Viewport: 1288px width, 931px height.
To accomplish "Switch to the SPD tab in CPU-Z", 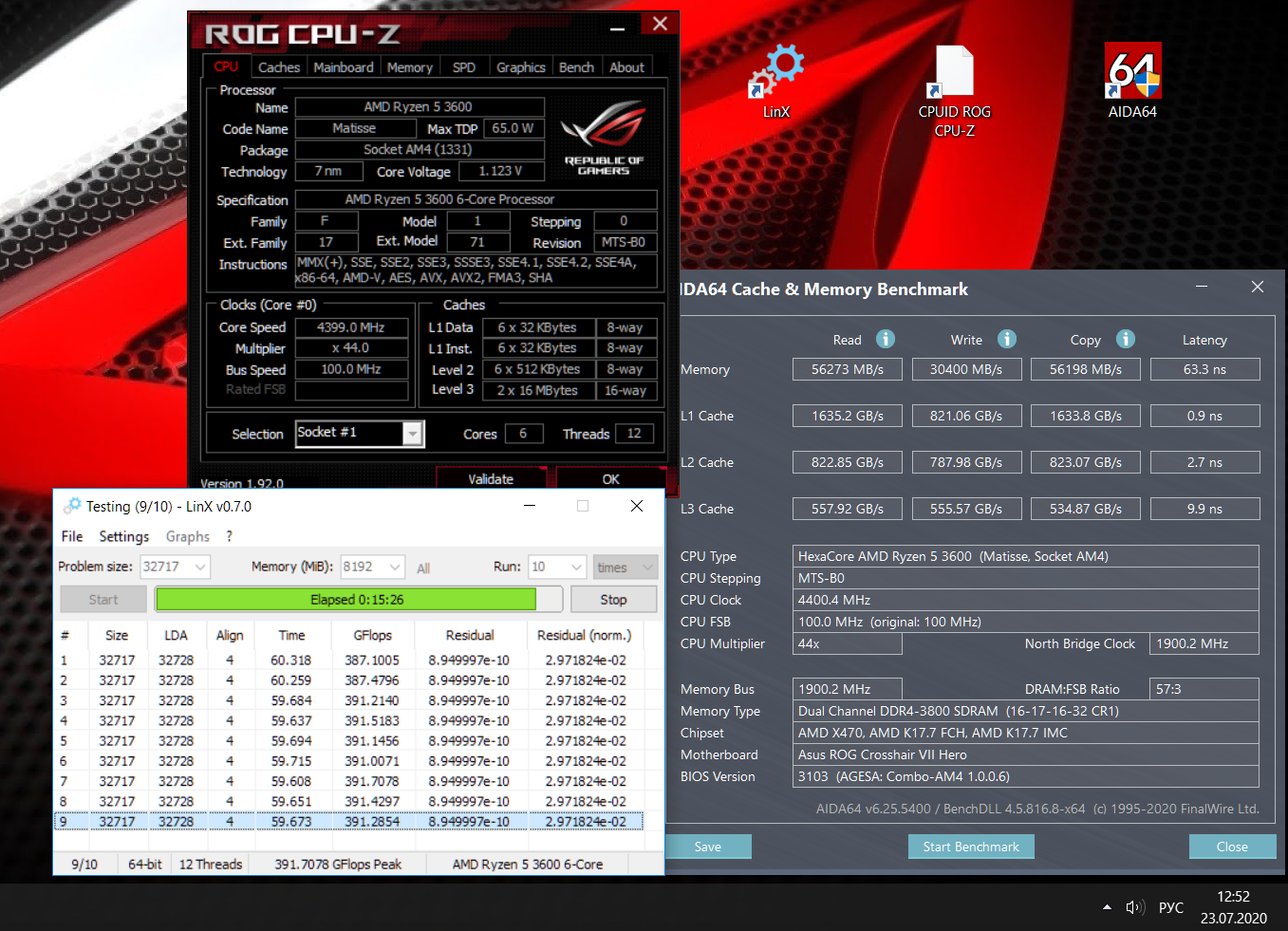I will [464, 67].
